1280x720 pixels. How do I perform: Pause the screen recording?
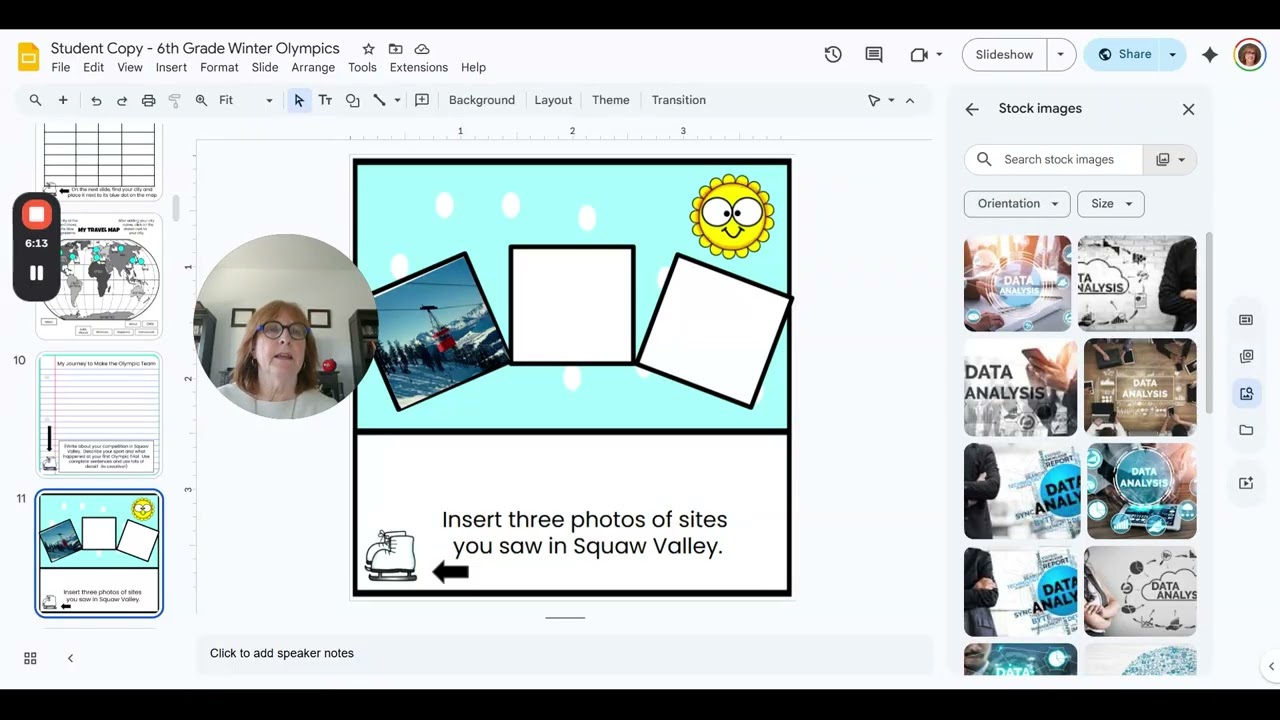click(x=36, y=273)
